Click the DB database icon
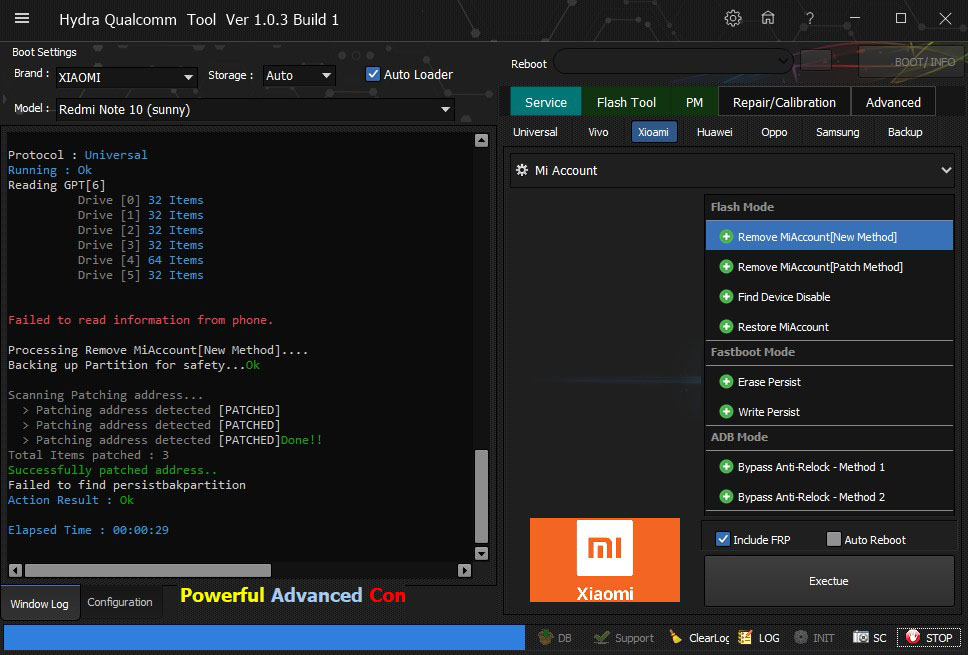Image resolution: width=968 pixels, height=655 pixels. coord(547,638)
